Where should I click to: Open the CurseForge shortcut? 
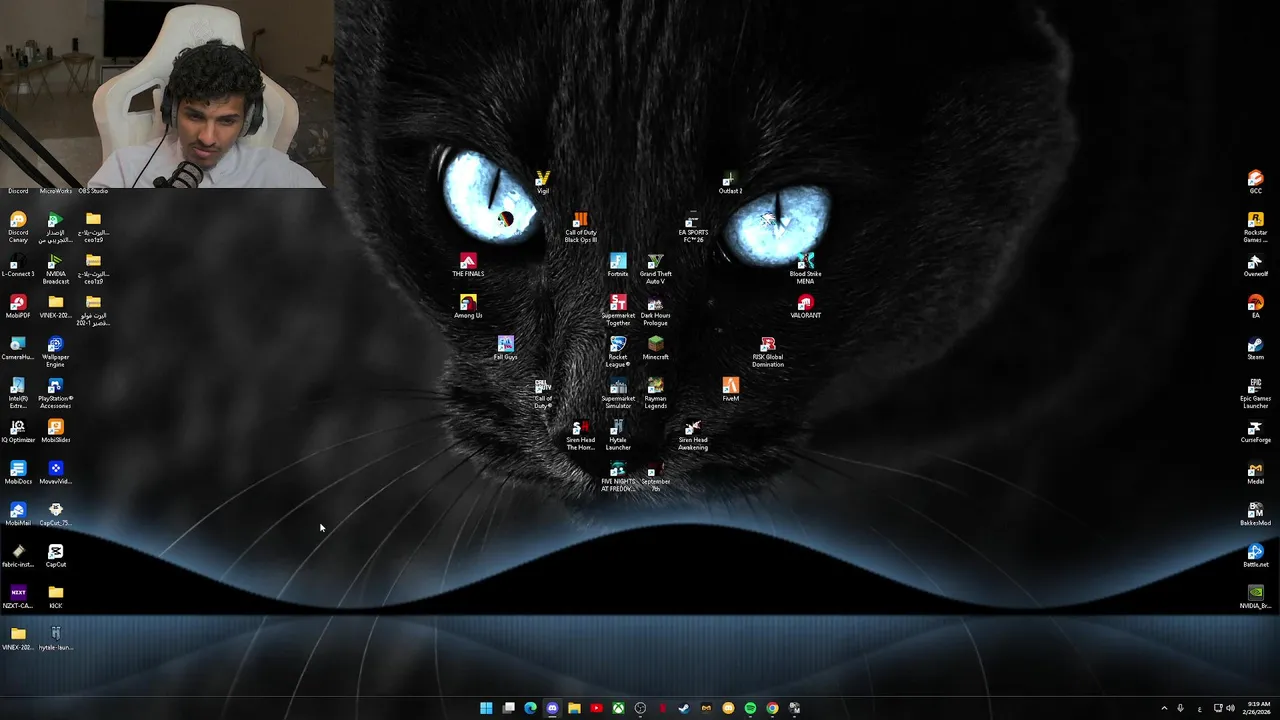[1255, 431]
